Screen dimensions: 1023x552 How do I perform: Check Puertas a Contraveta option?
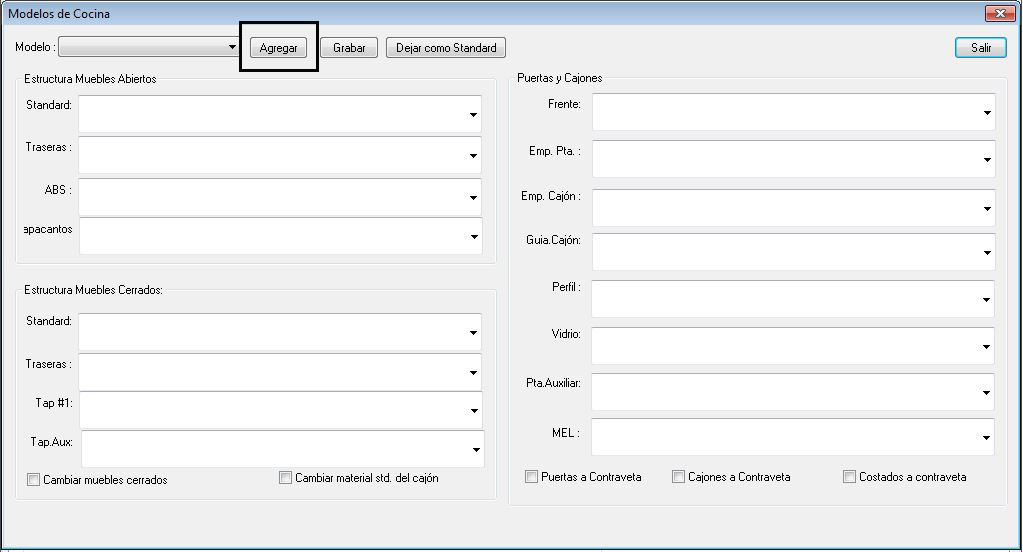pyautogui.click(x=531, y=477)
